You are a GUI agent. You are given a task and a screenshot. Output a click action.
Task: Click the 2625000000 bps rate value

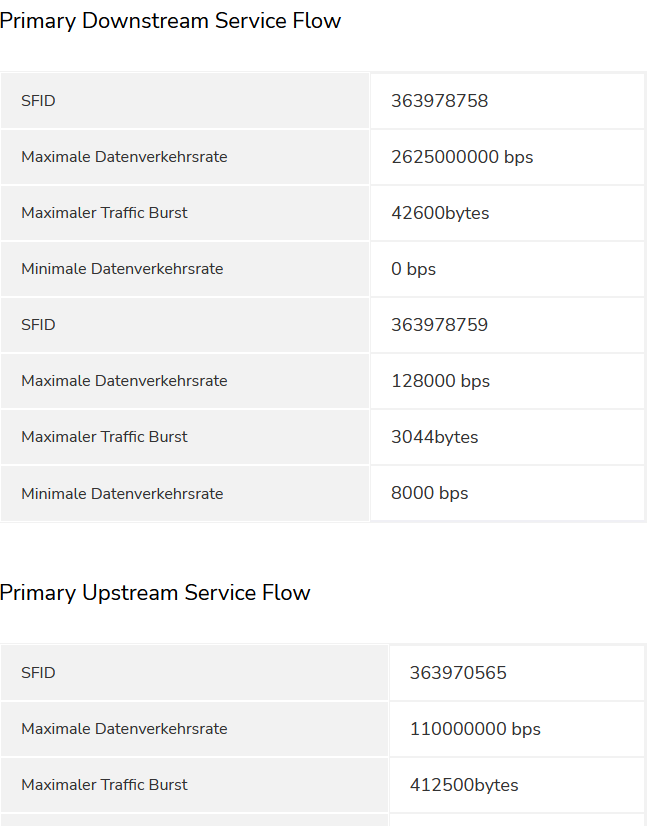pyautogui.click(x=462, y=157)
